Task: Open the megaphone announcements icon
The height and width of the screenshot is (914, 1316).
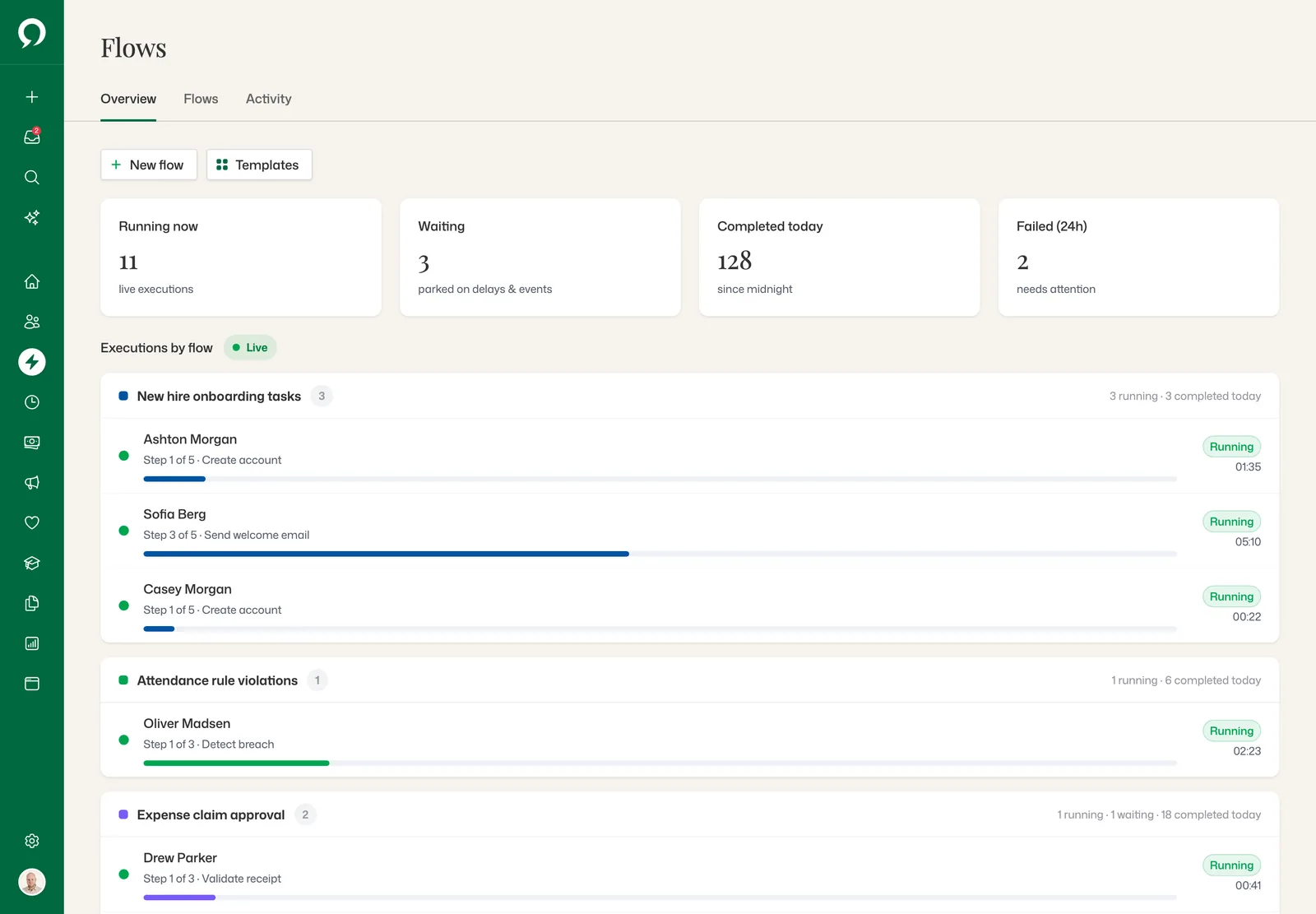Action: (x=32, y=483)
